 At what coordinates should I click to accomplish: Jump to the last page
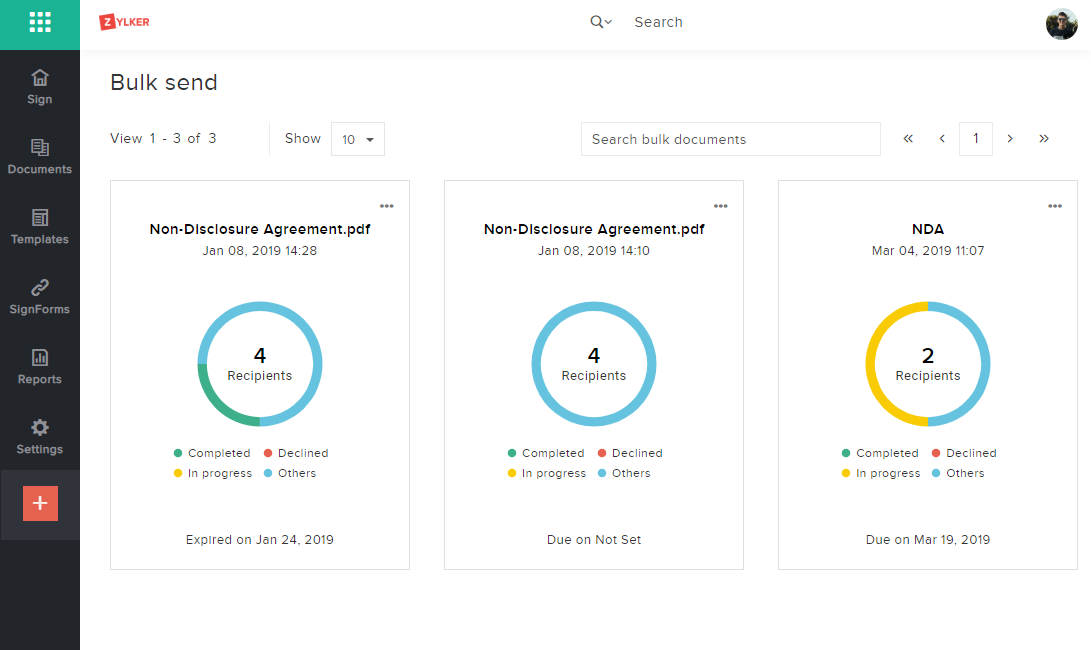pos(1044,139)
